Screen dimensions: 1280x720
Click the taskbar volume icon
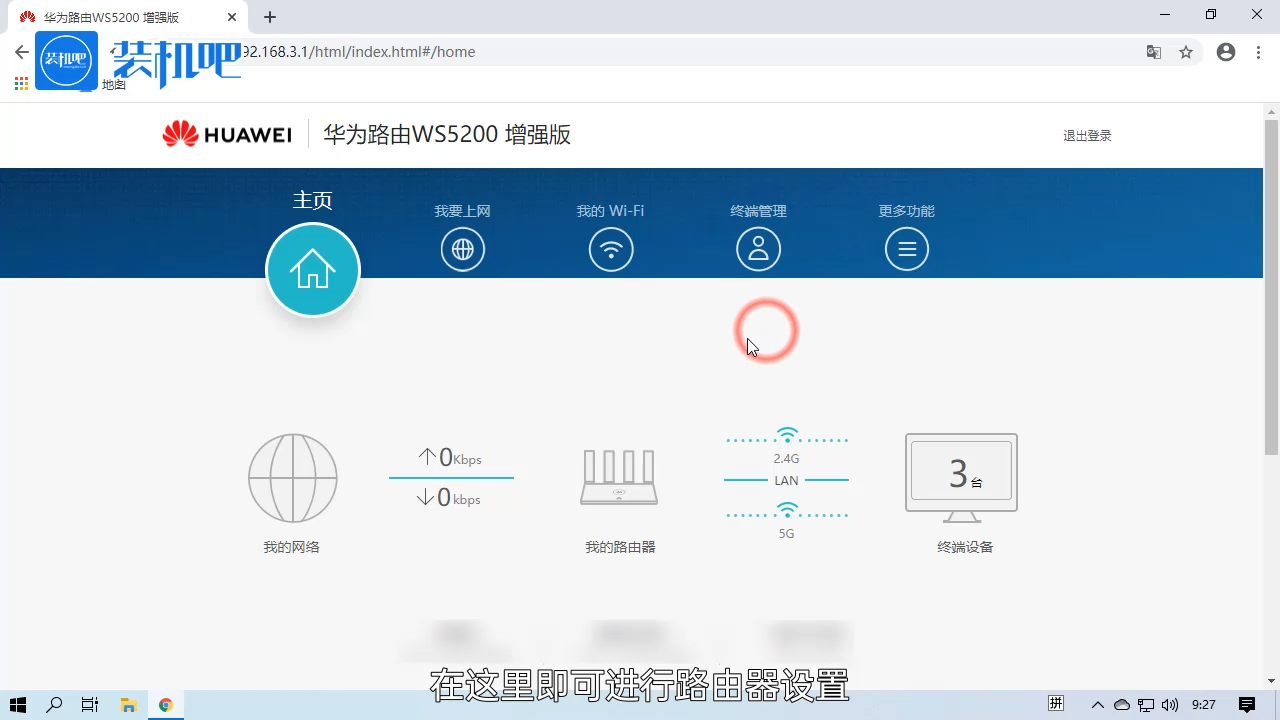(1169, 705)
